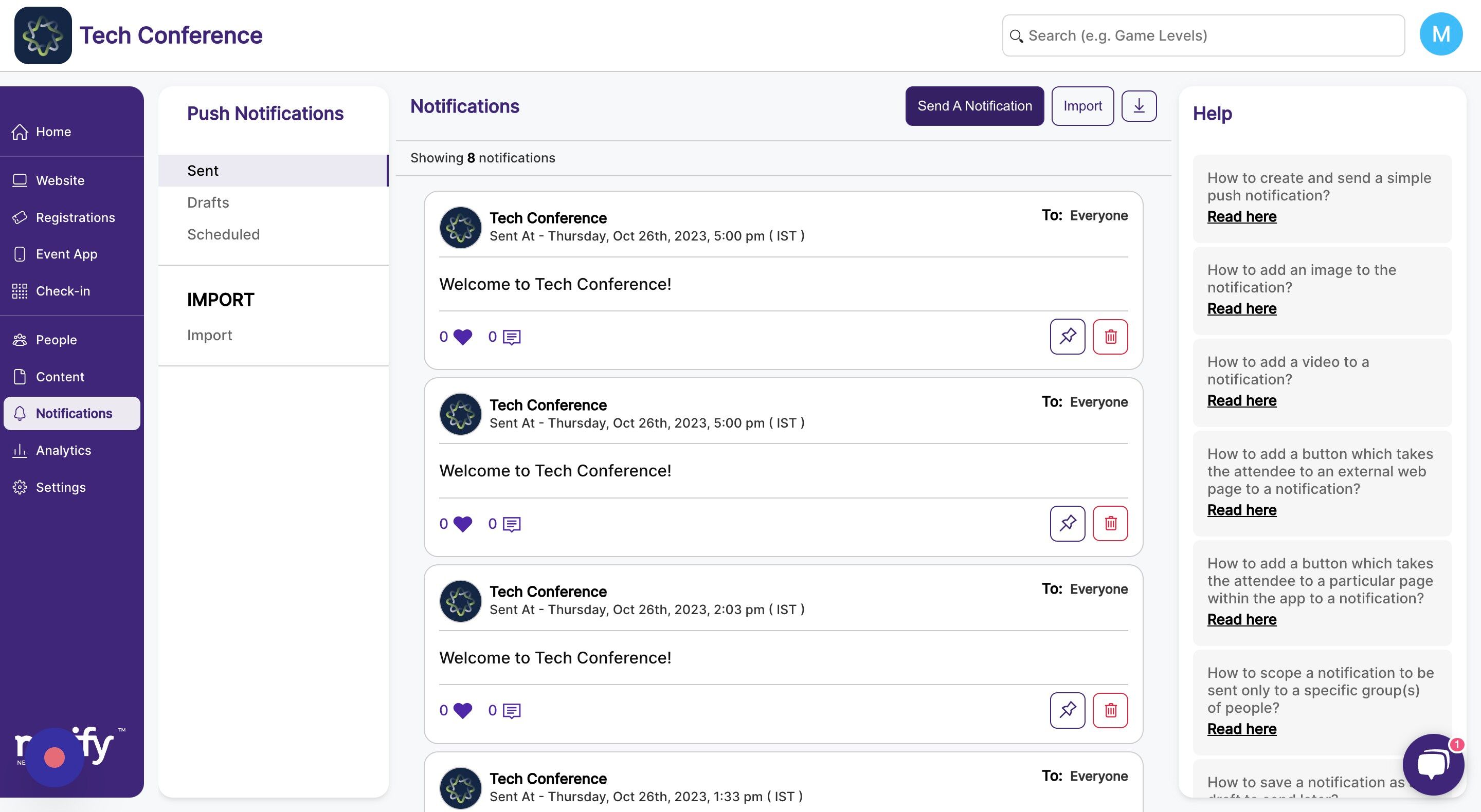Open Event App section in sidebar
Screen dimensions: 1481x812
66,254
